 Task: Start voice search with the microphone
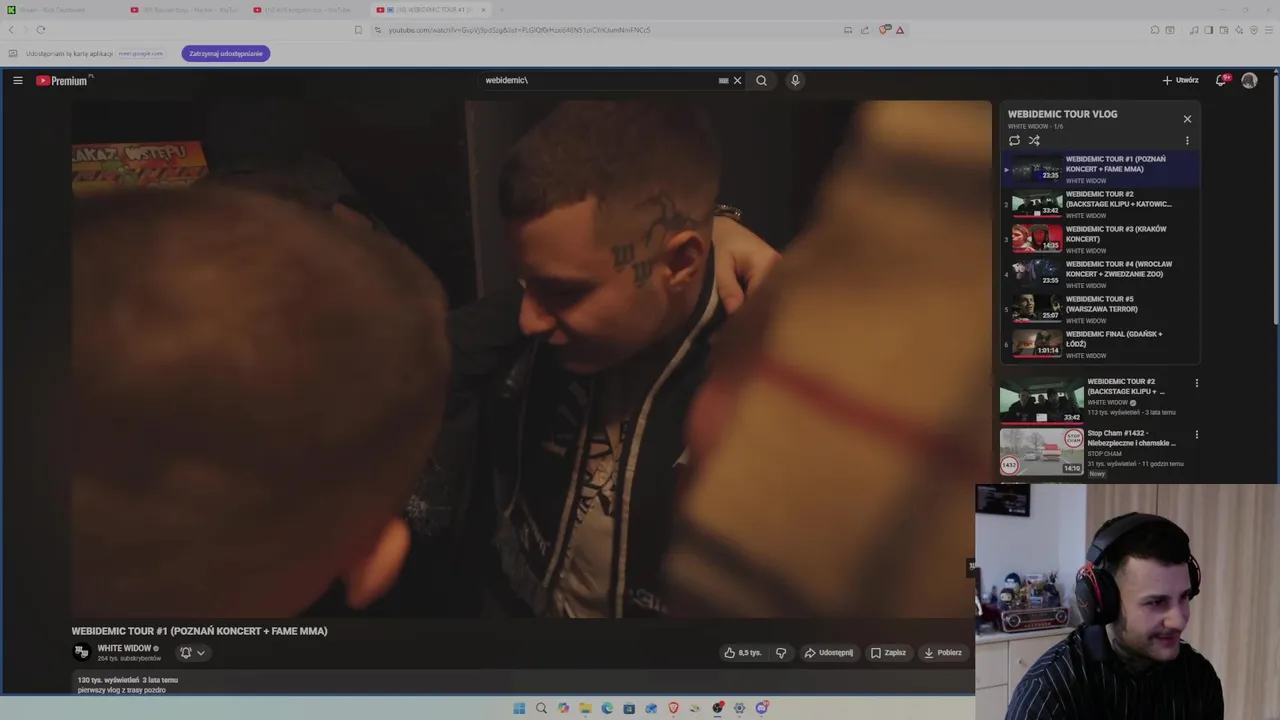[x=795, y=80]
